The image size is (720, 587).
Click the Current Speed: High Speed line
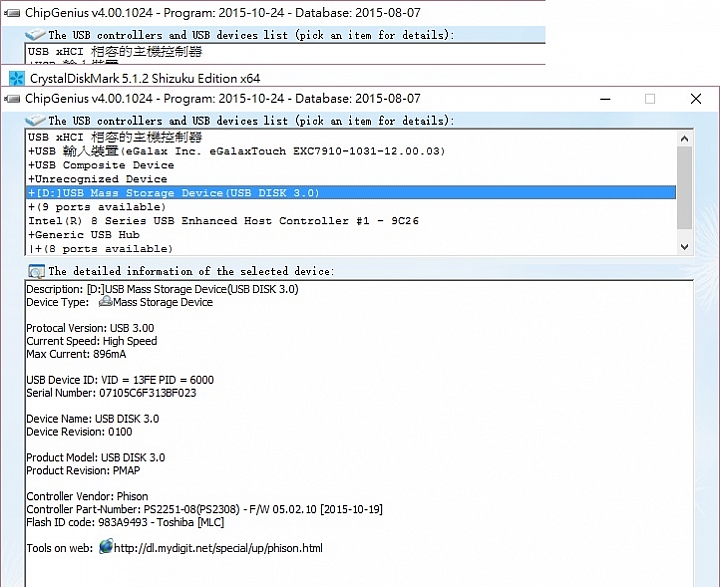pos(92,341)
